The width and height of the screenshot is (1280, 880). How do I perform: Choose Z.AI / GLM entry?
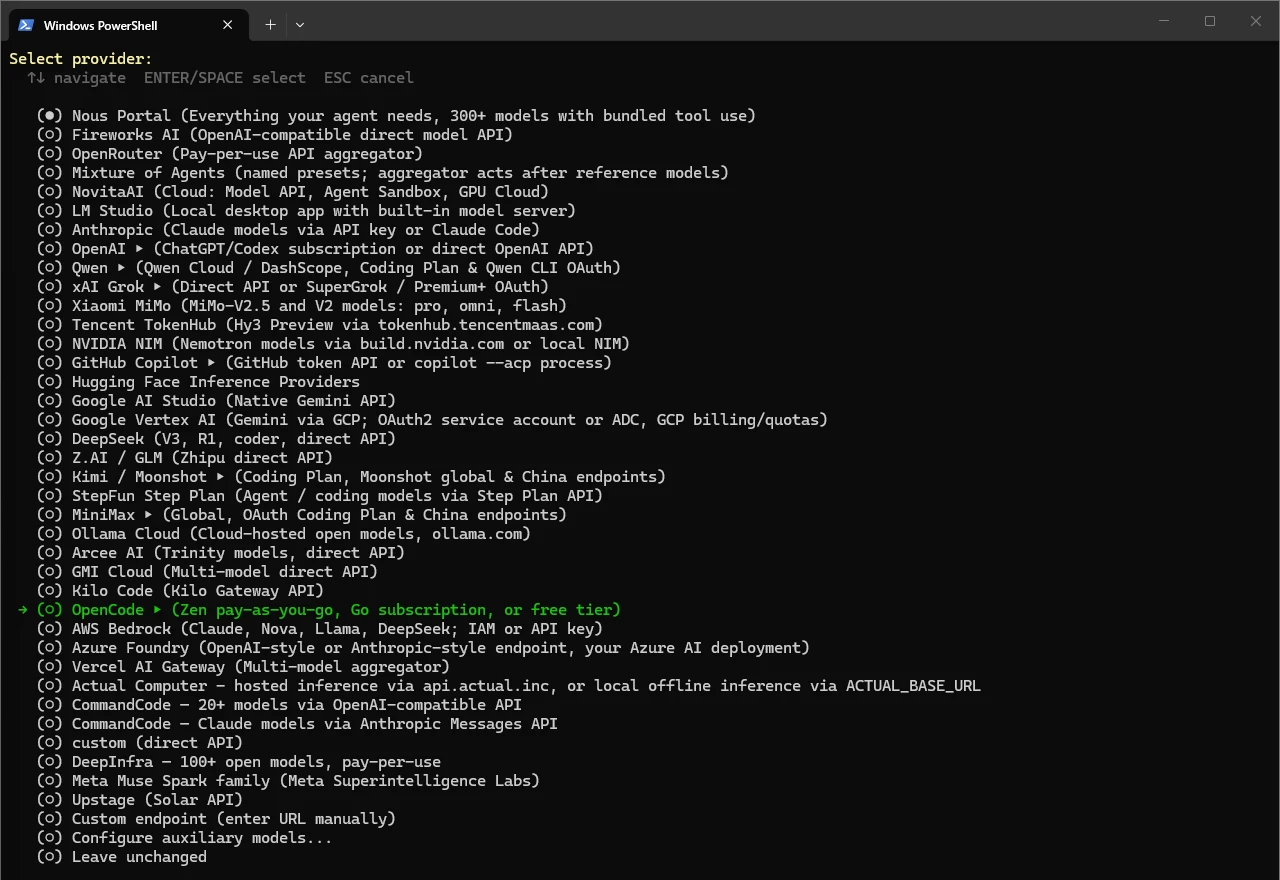[x=185, y=458]
